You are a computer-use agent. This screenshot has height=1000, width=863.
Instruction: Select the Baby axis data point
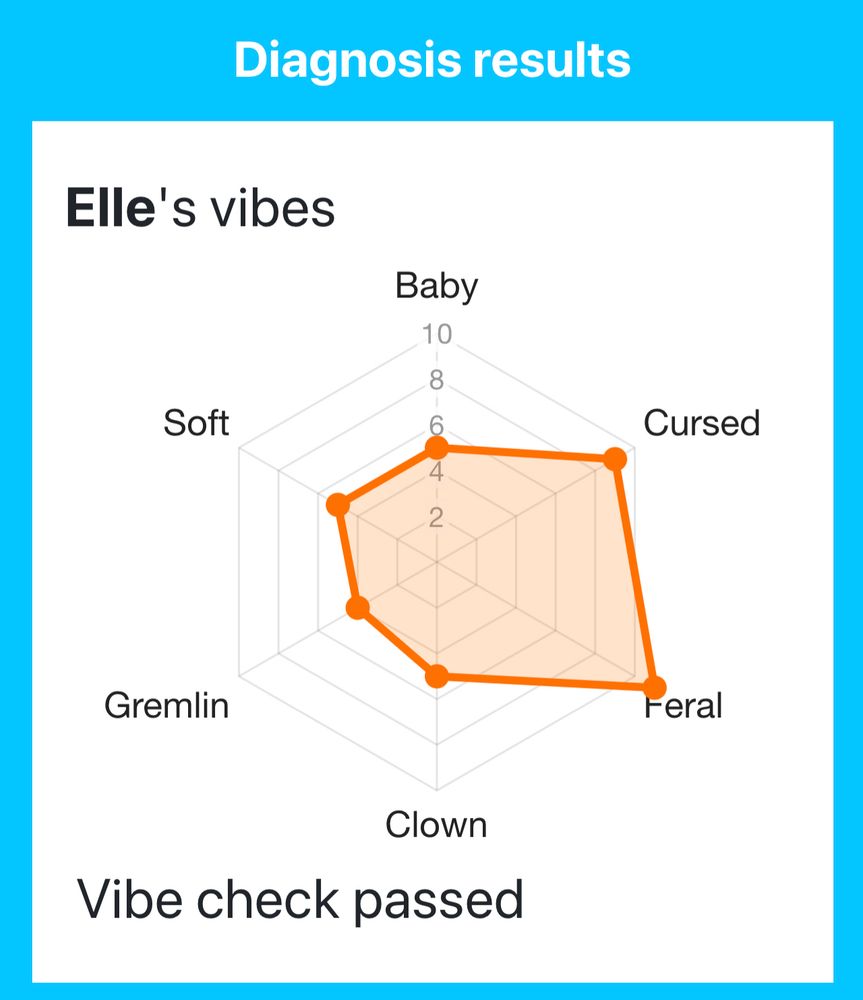click(436, 449)
